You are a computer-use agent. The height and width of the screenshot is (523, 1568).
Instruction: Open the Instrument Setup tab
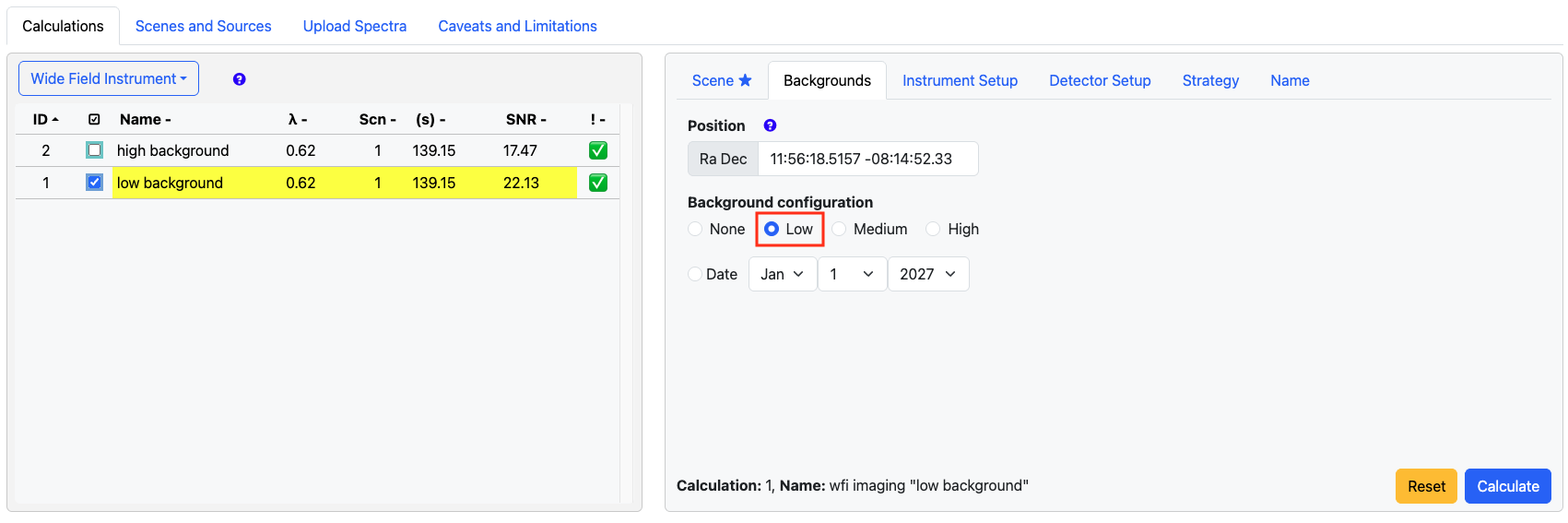pyautogui.click(x=960, y=80)
